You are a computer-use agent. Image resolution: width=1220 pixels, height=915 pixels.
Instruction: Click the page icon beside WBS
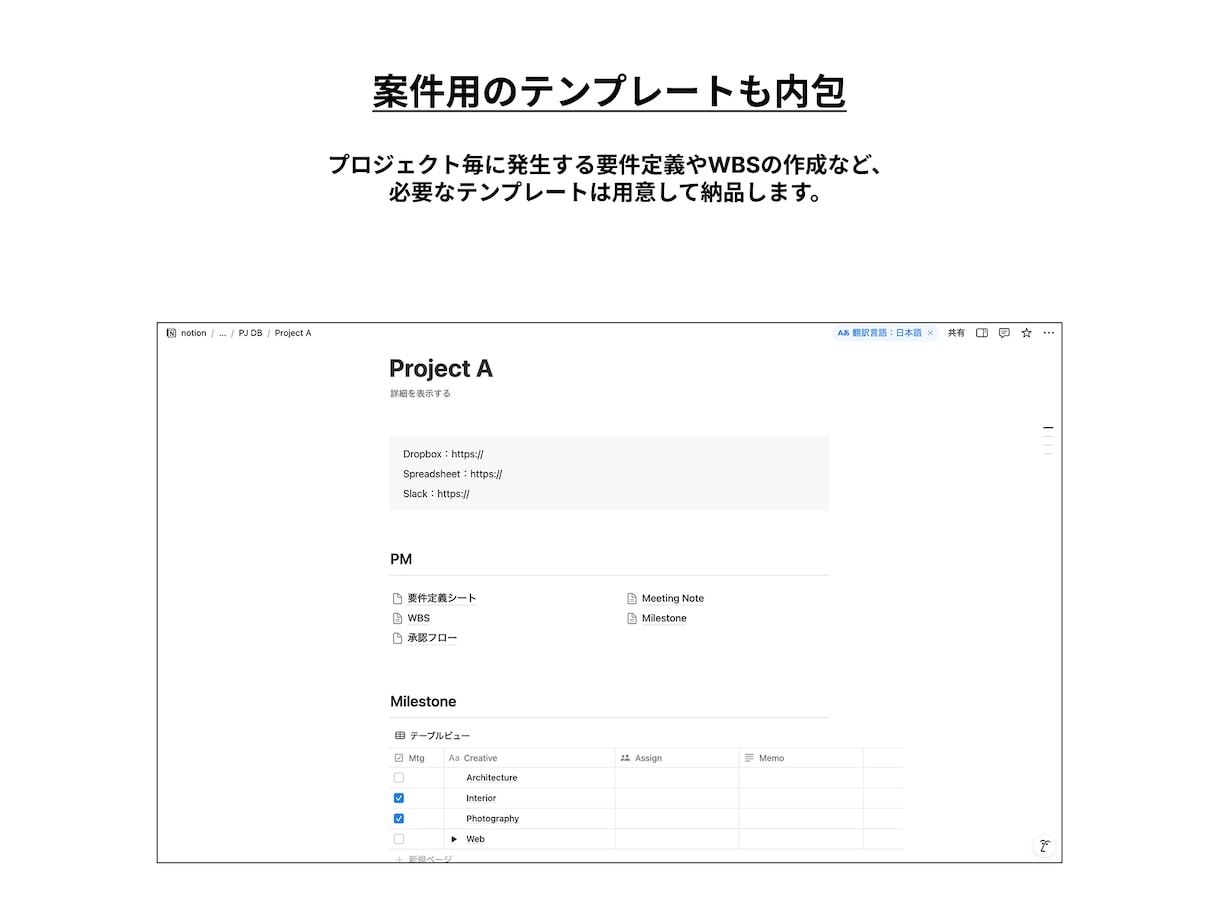point(397,619)
